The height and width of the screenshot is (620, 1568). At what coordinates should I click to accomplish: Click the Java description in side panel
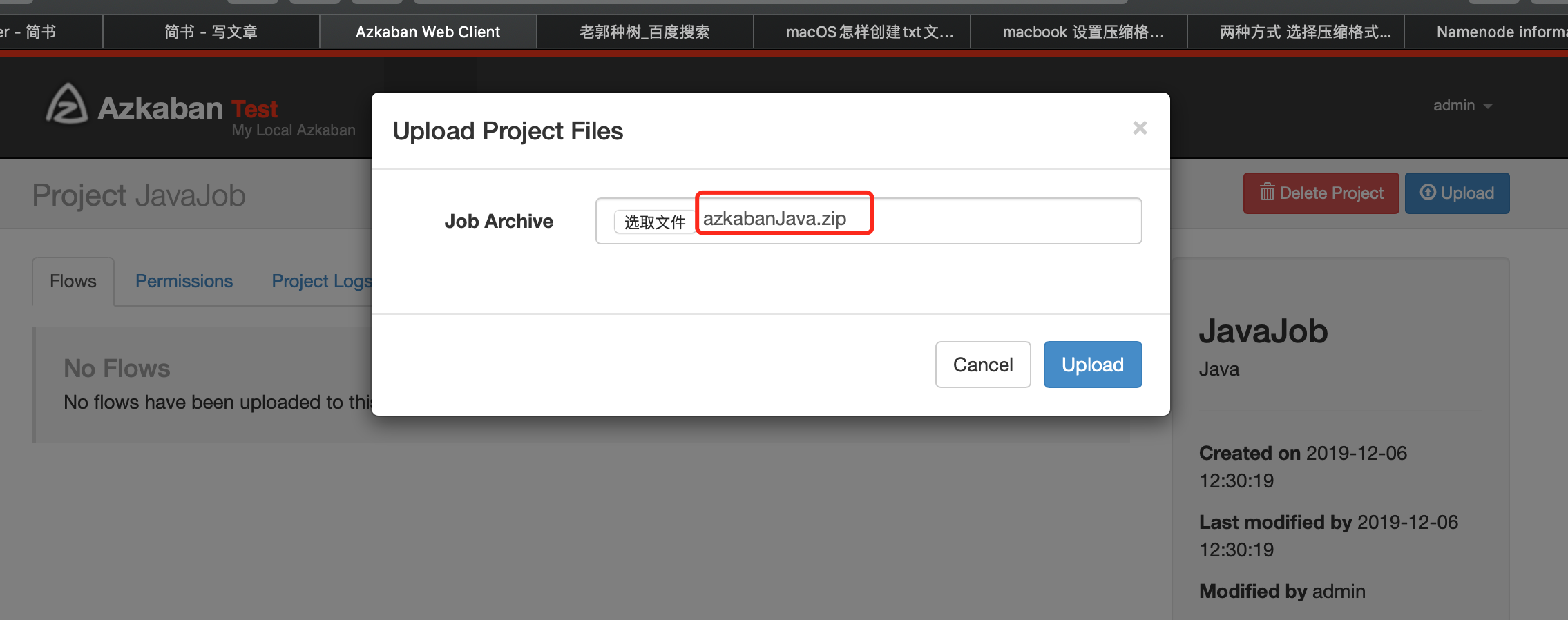1219,369
